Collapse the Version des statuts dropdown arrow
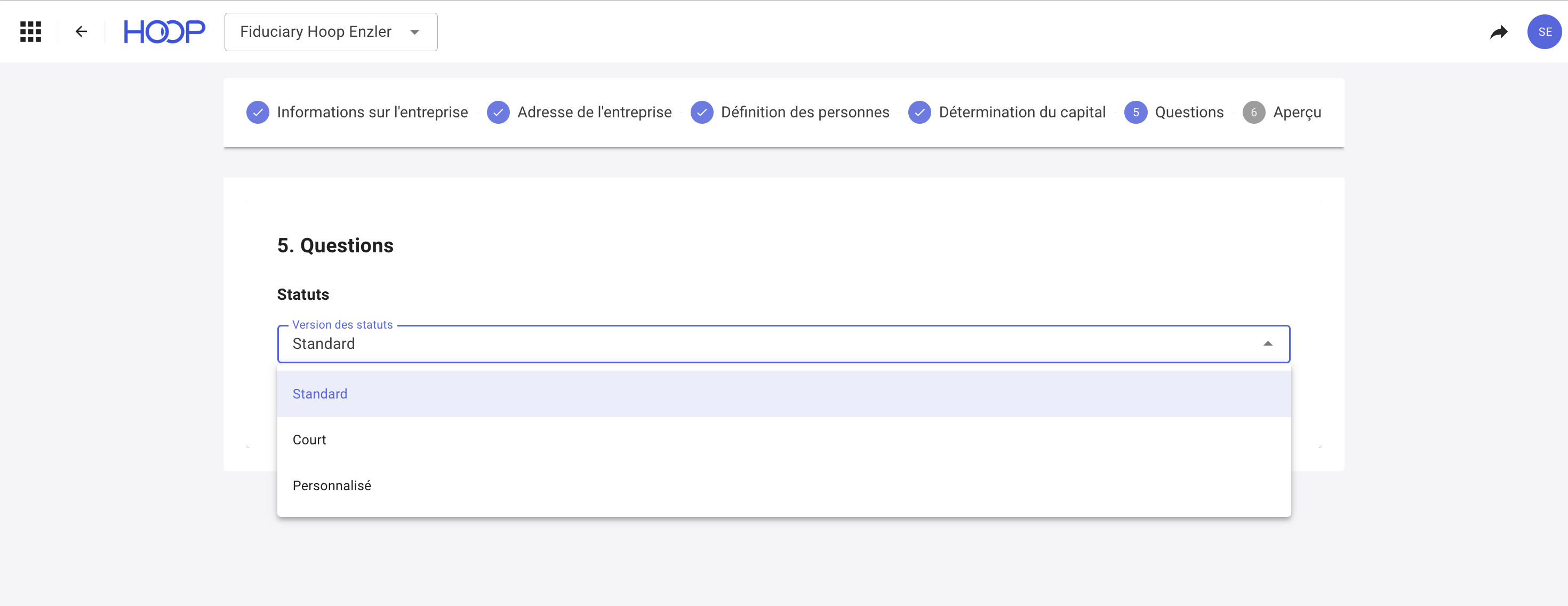 1267,344
